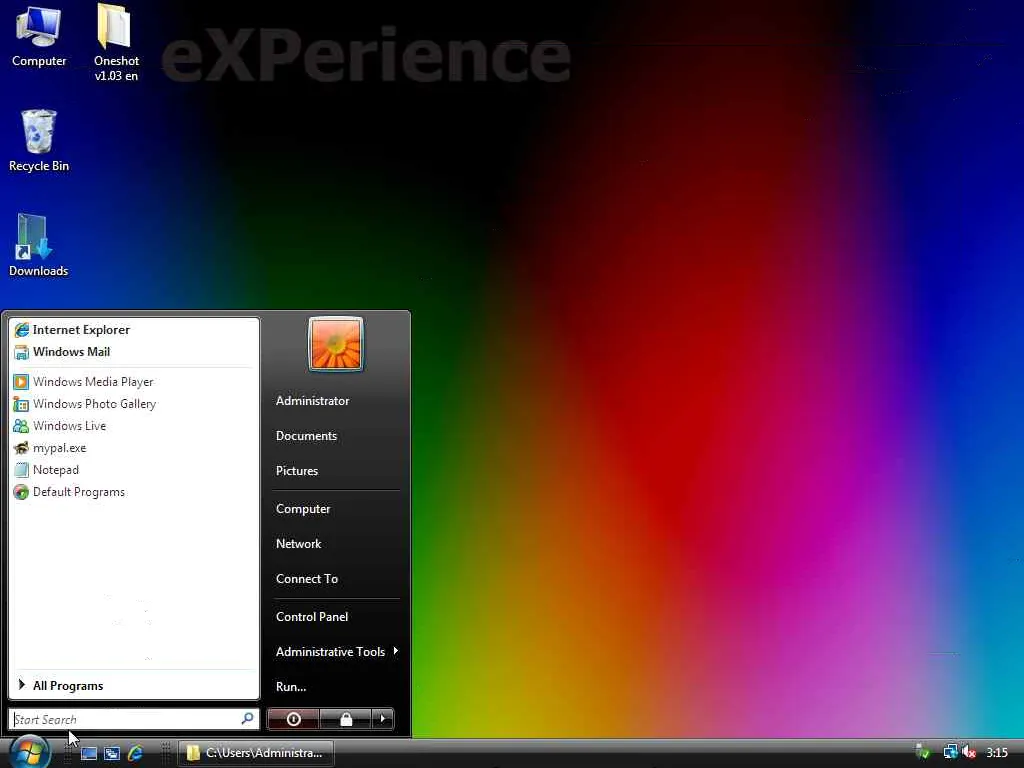Click the lock button in Start menu
1024x768 pixels.
(x=345, y=719)
